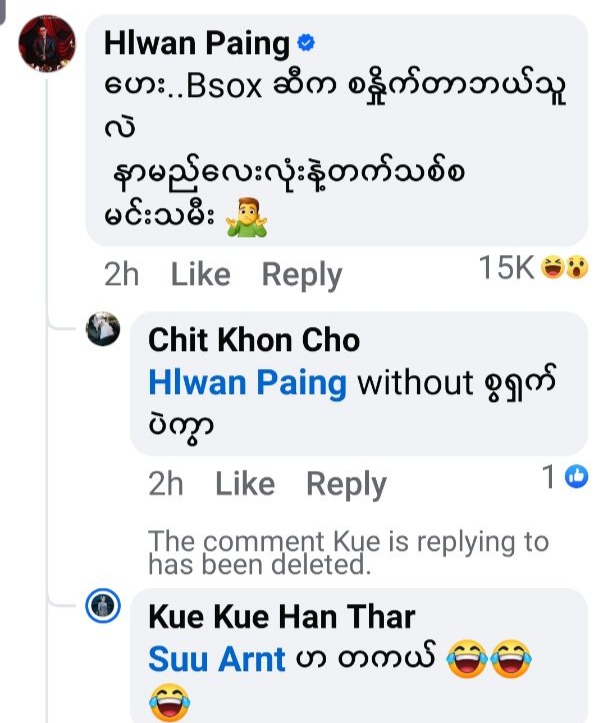Click the Hlwan Paing mention in reply
Viewport: 606px width, 723px height.
(x=247, y=382)
